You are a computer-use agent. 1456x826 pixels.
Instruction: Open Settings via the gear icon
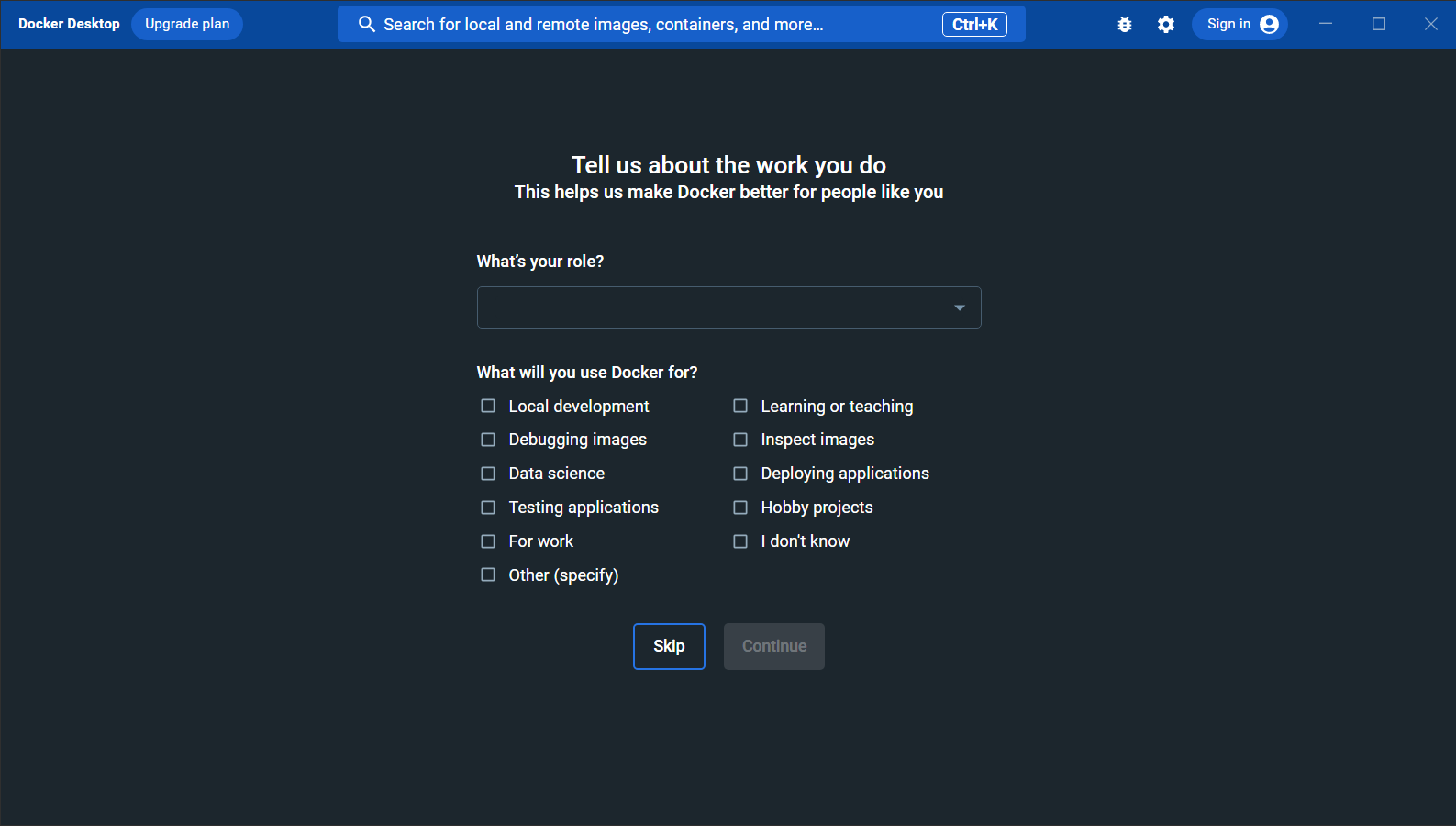click(1165, 24)
